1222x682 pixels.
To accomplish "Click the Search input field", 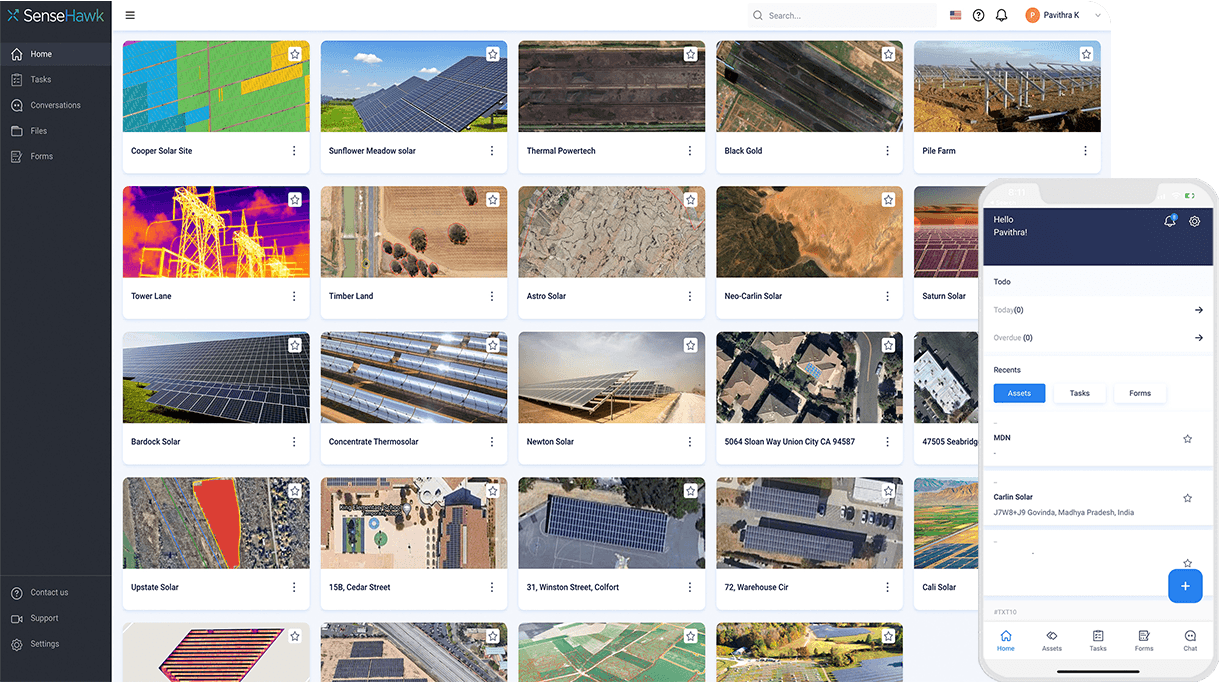I will click(842, 16).
